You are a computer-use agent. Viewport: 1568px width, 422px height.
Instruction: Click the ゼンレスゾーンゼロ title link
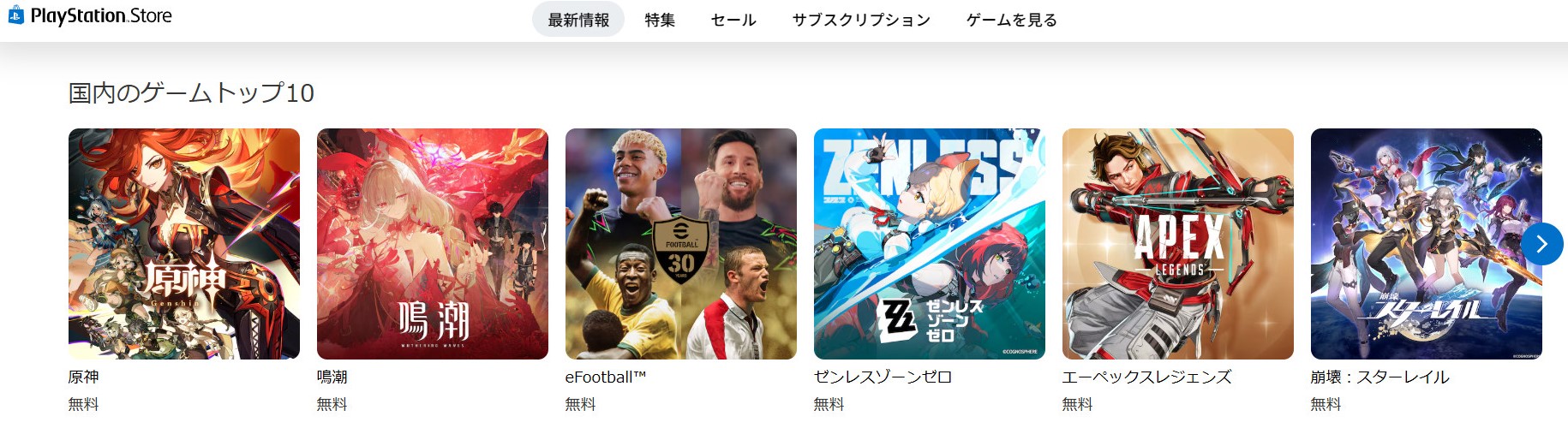883,377
